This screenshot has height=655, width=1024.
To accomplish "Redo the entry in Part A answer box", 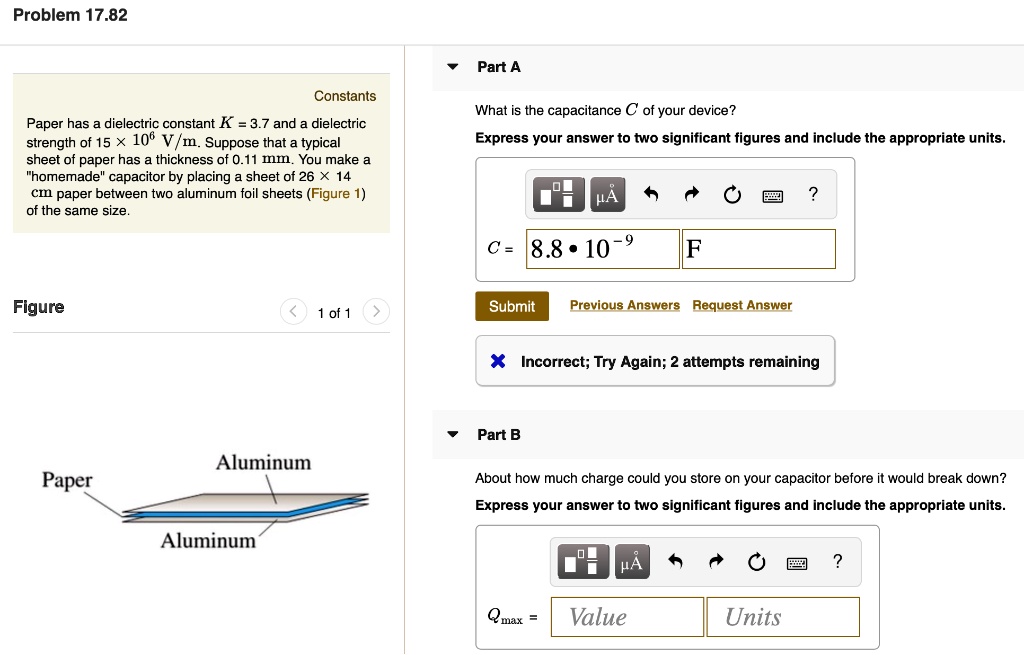I will 692,194.
